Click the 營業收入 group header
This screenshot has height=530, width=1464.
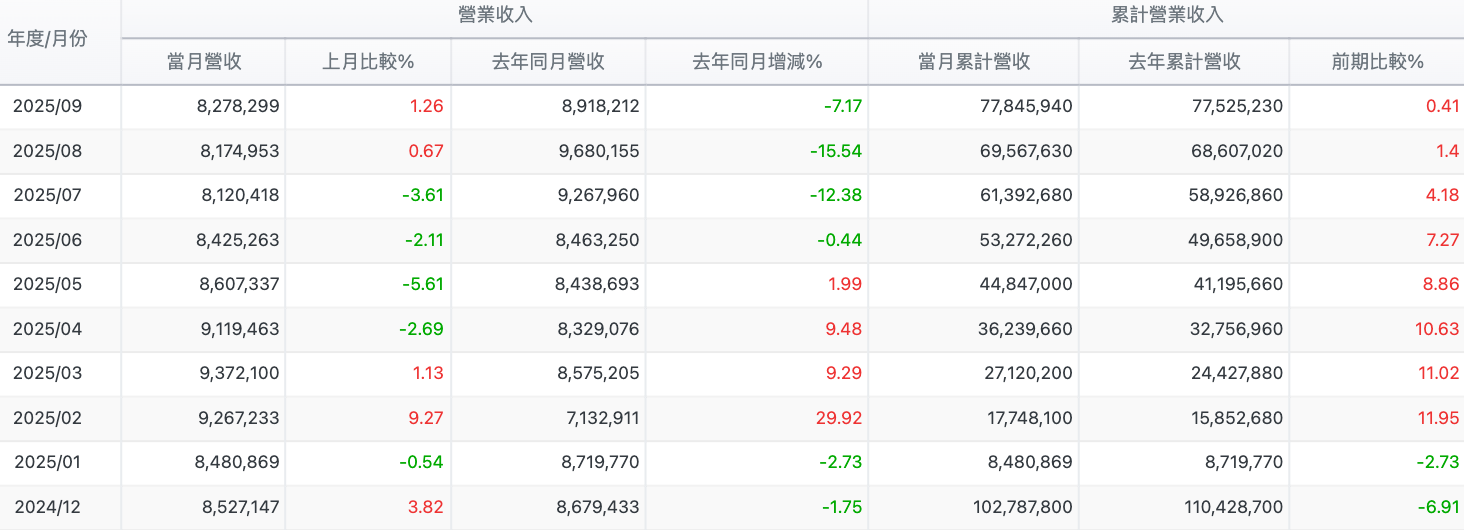(494, 15)
